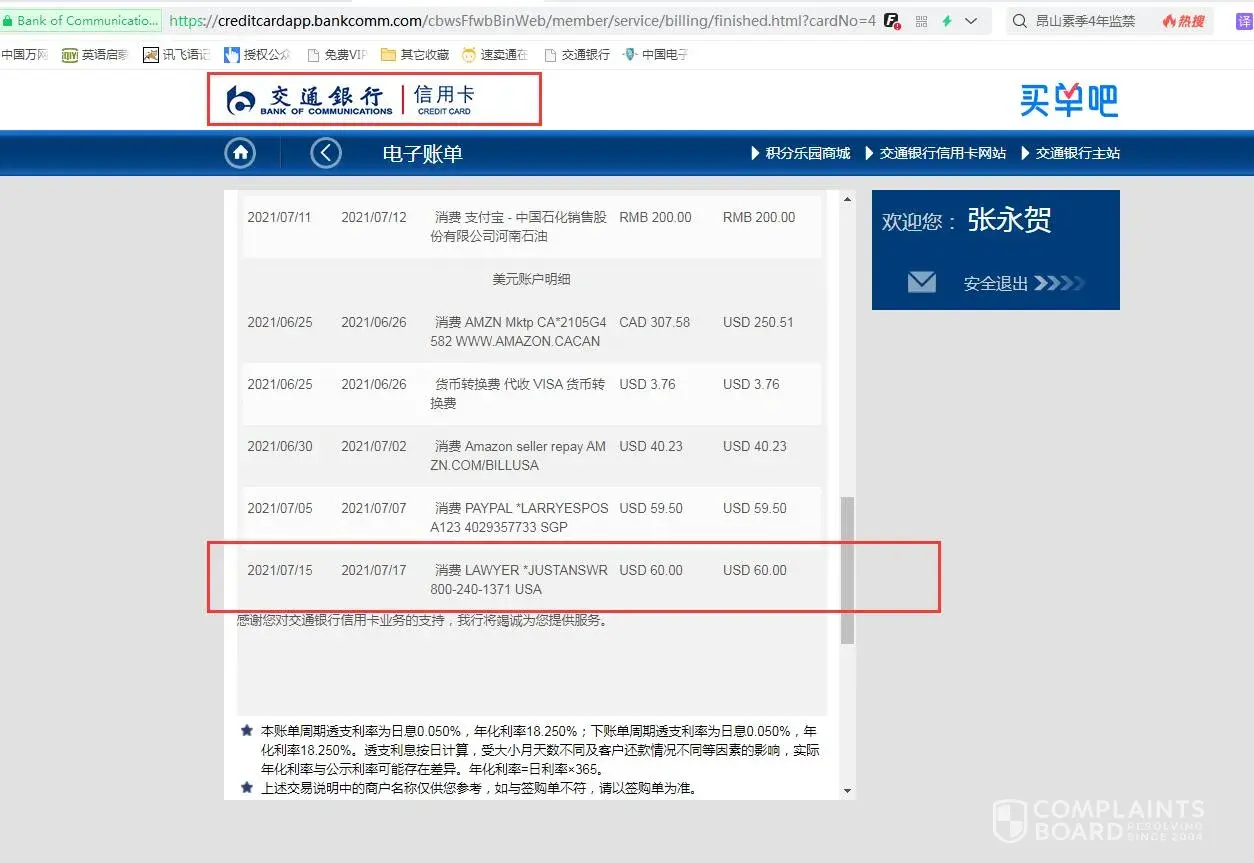Open the 交通银行主站 link
Viewport: 1254px width, 863px height.
(x=1070, y=153)
